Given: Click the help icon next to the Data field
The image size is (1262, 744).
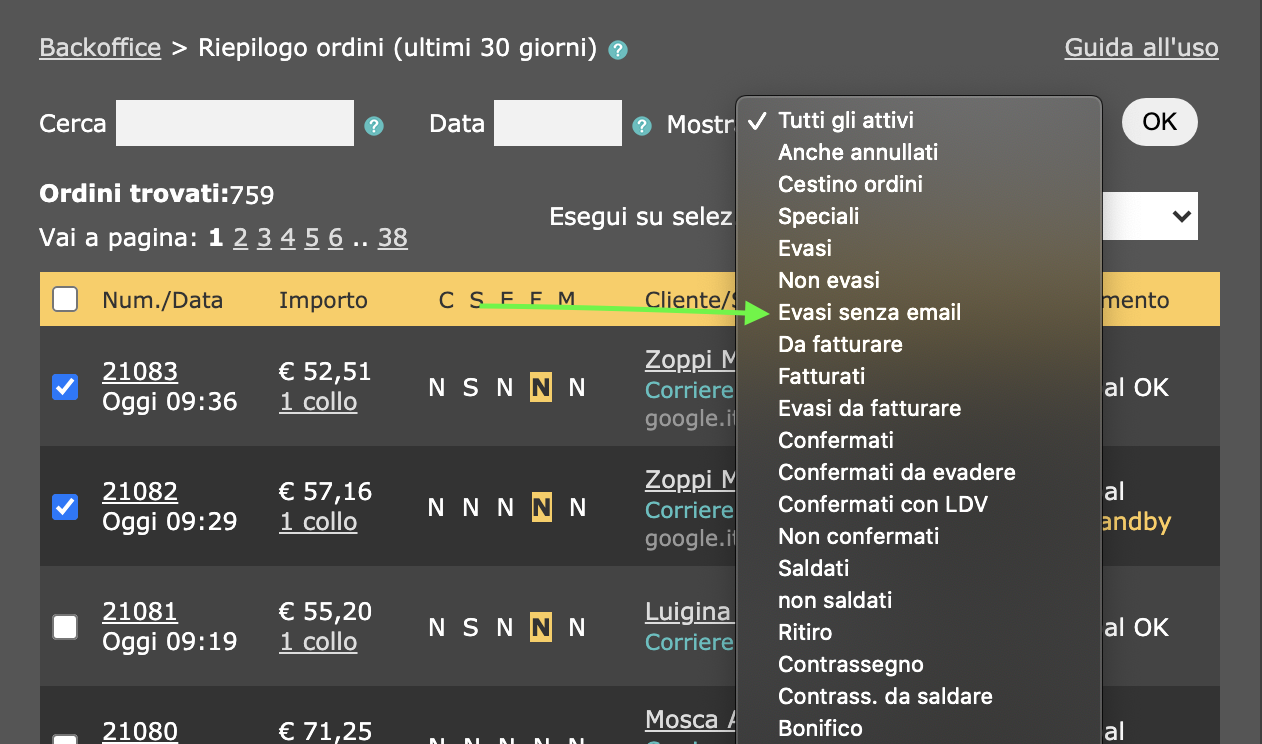Looking at the screenshot, I should (x=640, y=125).
